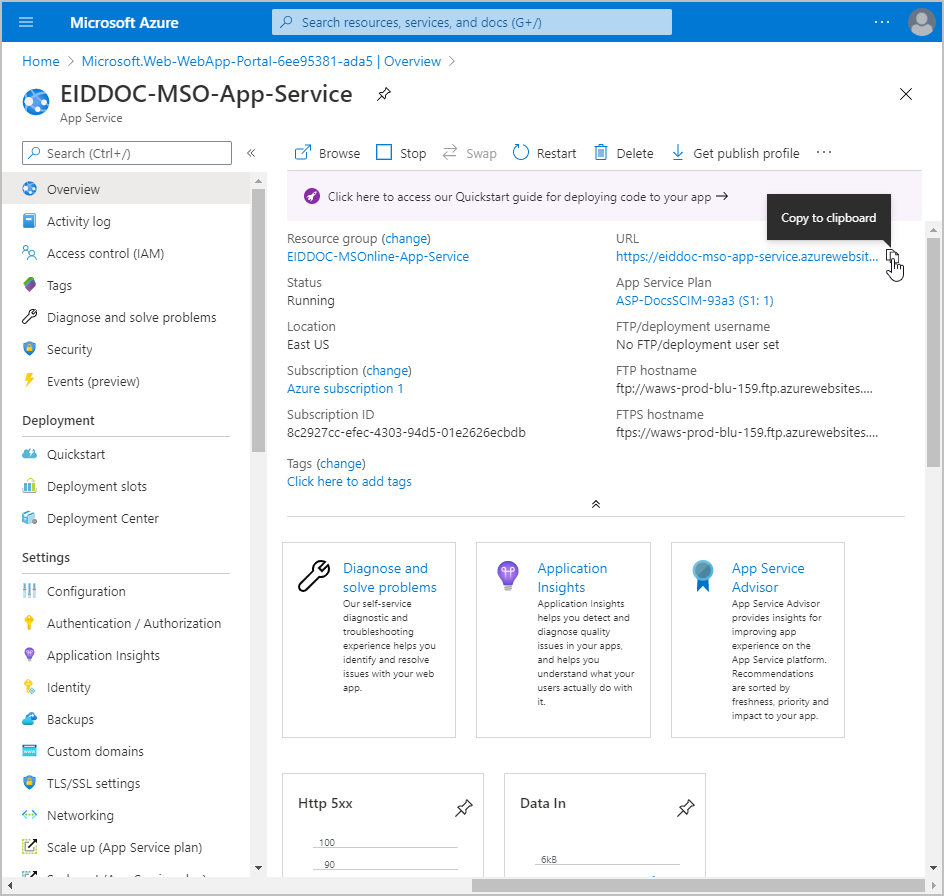The height and width of the screenshot is (896, 944).
Task: Open the user account avatar
Action: pyautogui.click(x=920, y=22)
